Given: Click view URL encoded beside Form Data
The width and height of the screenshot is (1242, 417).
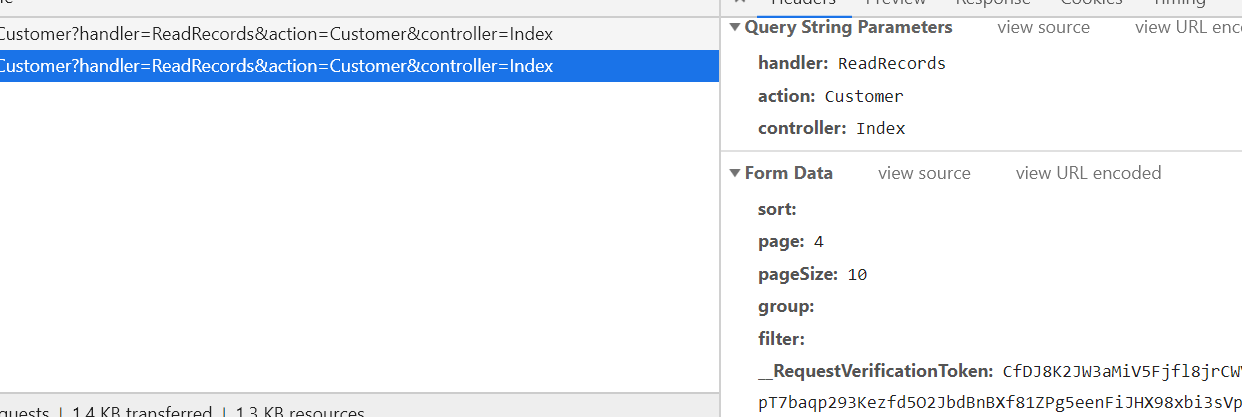Looking at the screenshot, I should [1088, 173].
